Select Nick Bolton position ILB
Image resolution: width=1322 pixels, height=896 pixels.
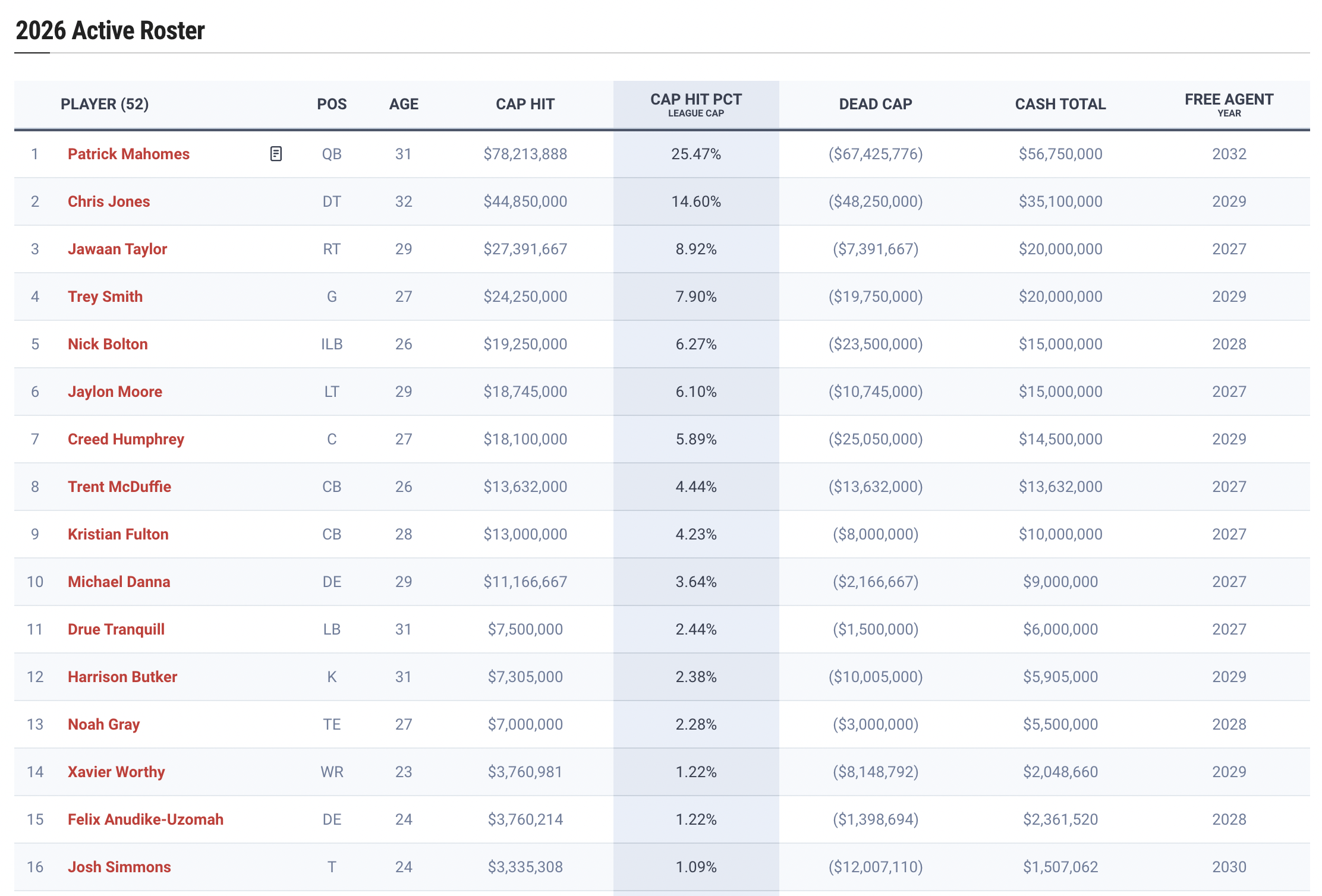tap(332, 344)
